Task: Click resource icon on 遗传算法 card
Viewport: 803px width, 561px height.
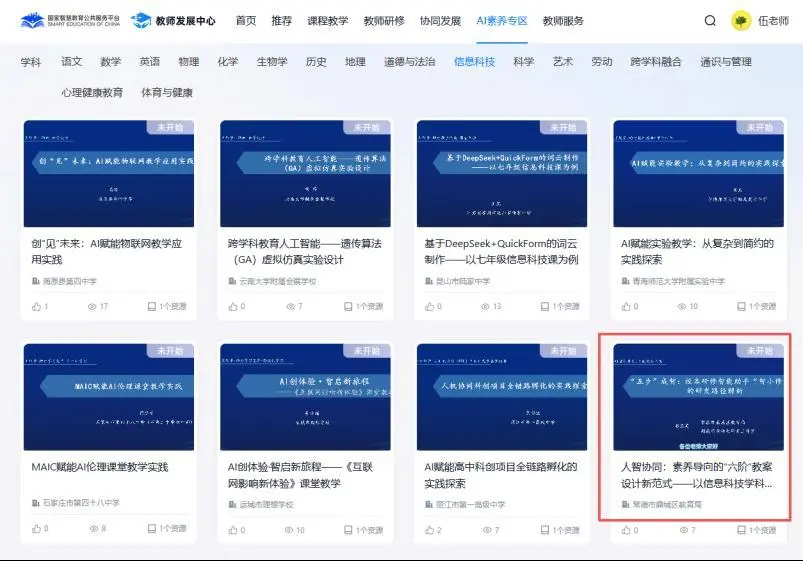Action: click(x=348, y=306)
